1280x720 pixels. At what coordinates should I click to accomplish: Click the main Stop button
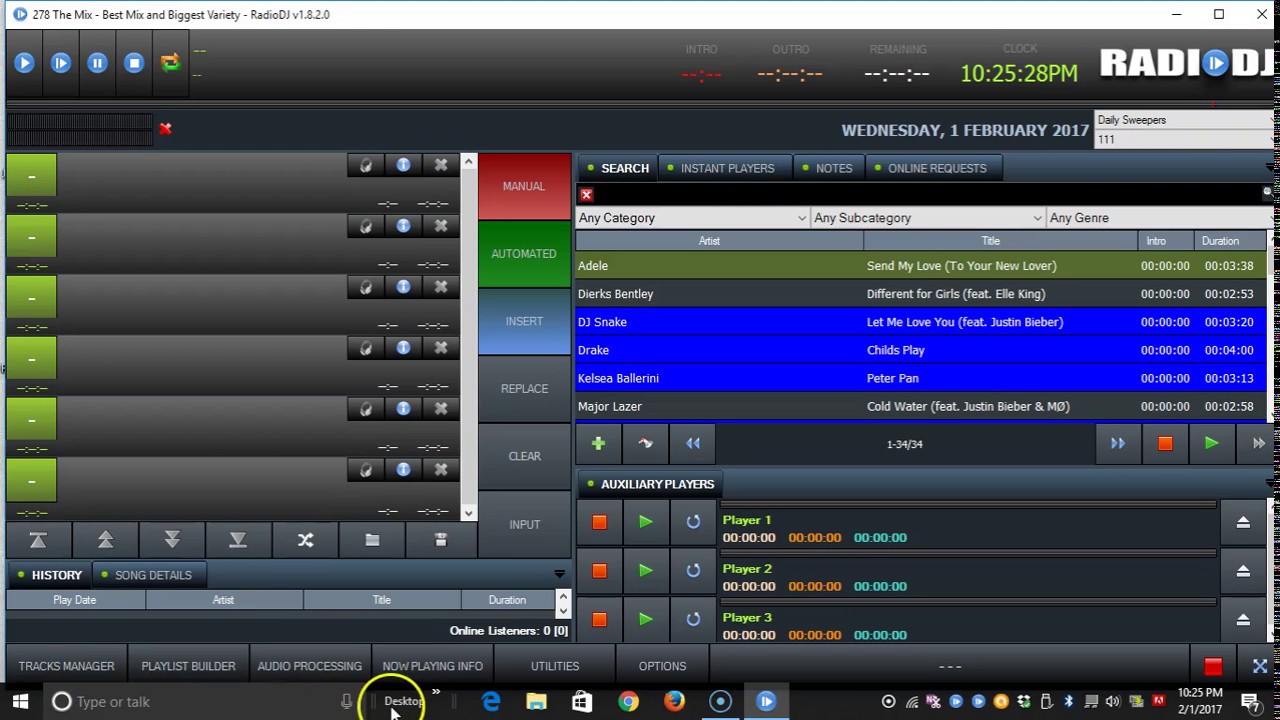134,63
